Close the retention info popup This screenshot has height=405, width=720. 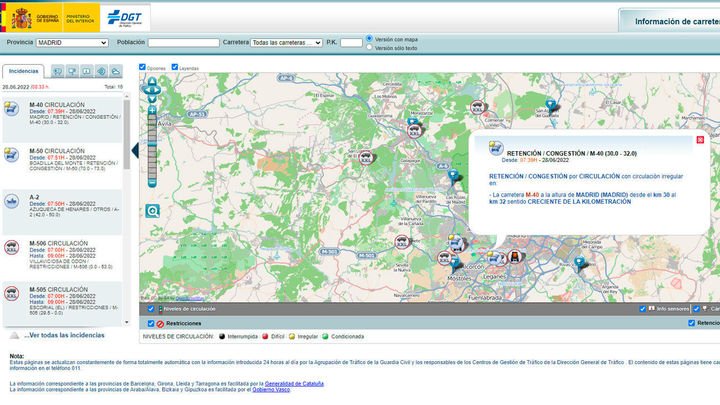[x=700, y=140]
